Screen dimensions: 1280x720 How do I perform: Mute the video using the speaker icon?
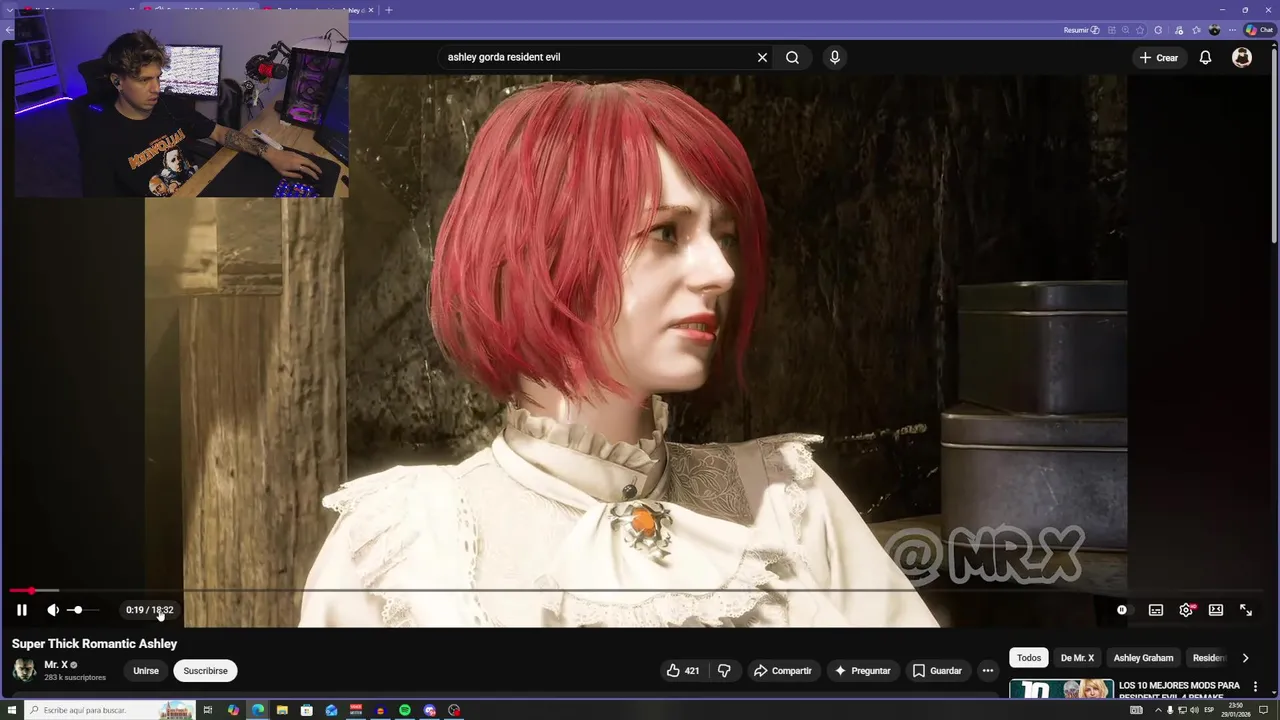53,610
